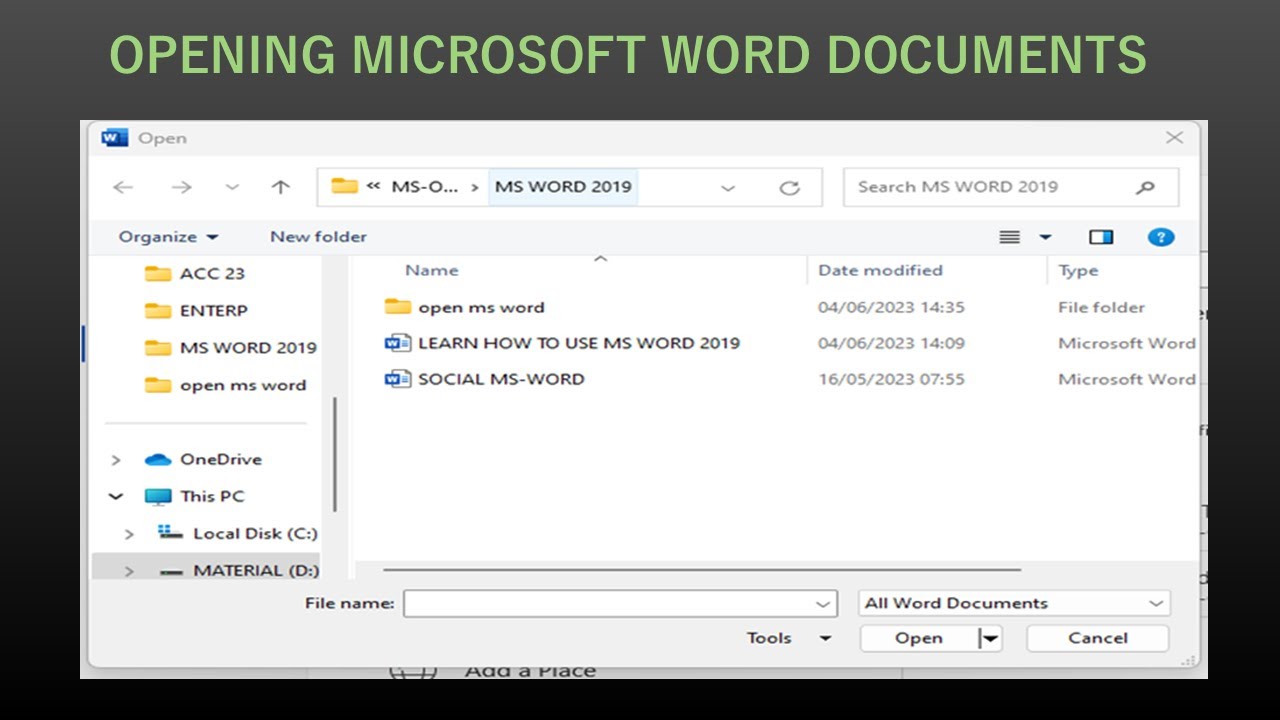This screenshot has height=720, width=1280.
Task: Select LEARN HOW TO USE MS WORD 2019 file
Action: click(x=579, y=343)
